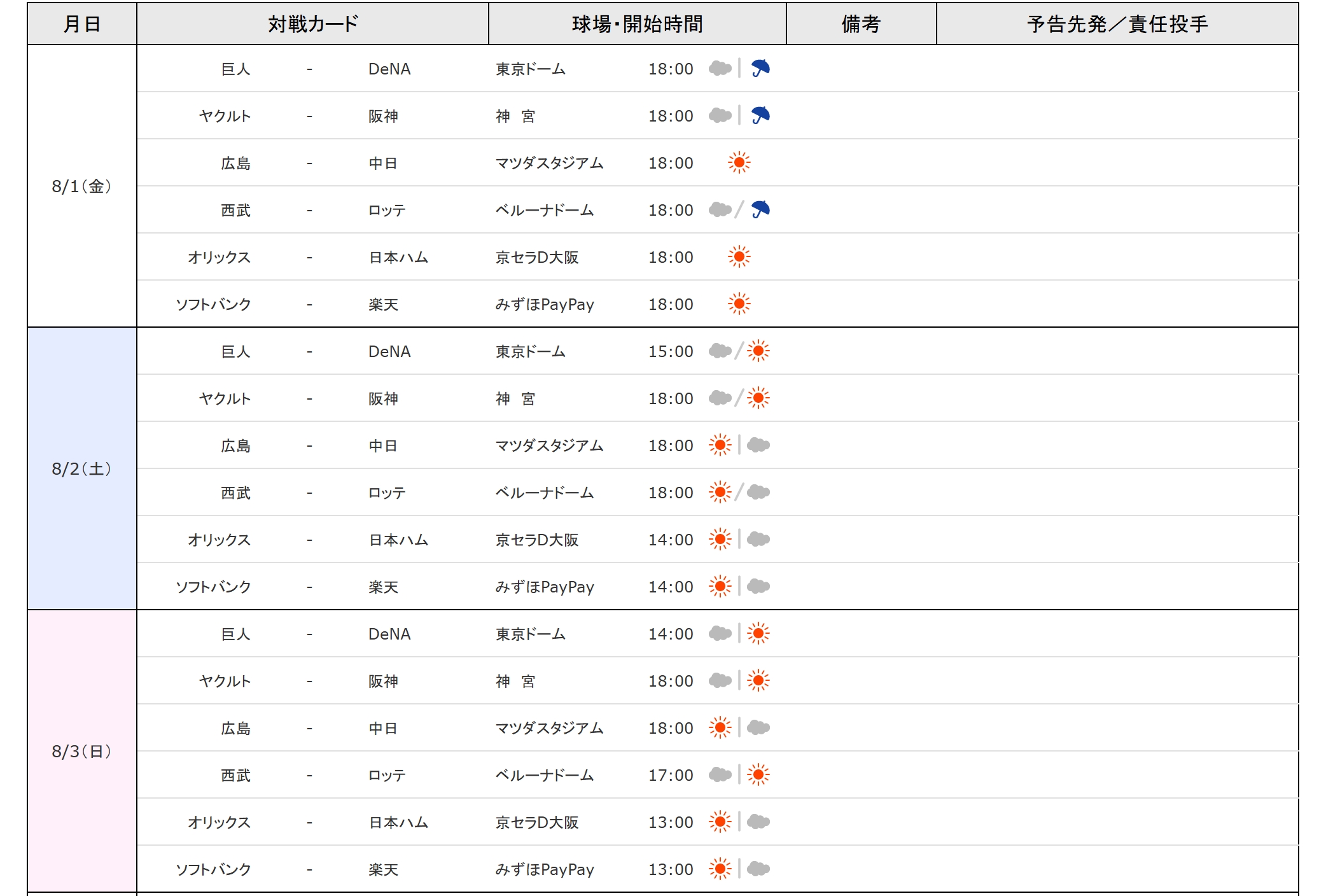Click 神 宮 in the 8/2 row

click(515, 398)
